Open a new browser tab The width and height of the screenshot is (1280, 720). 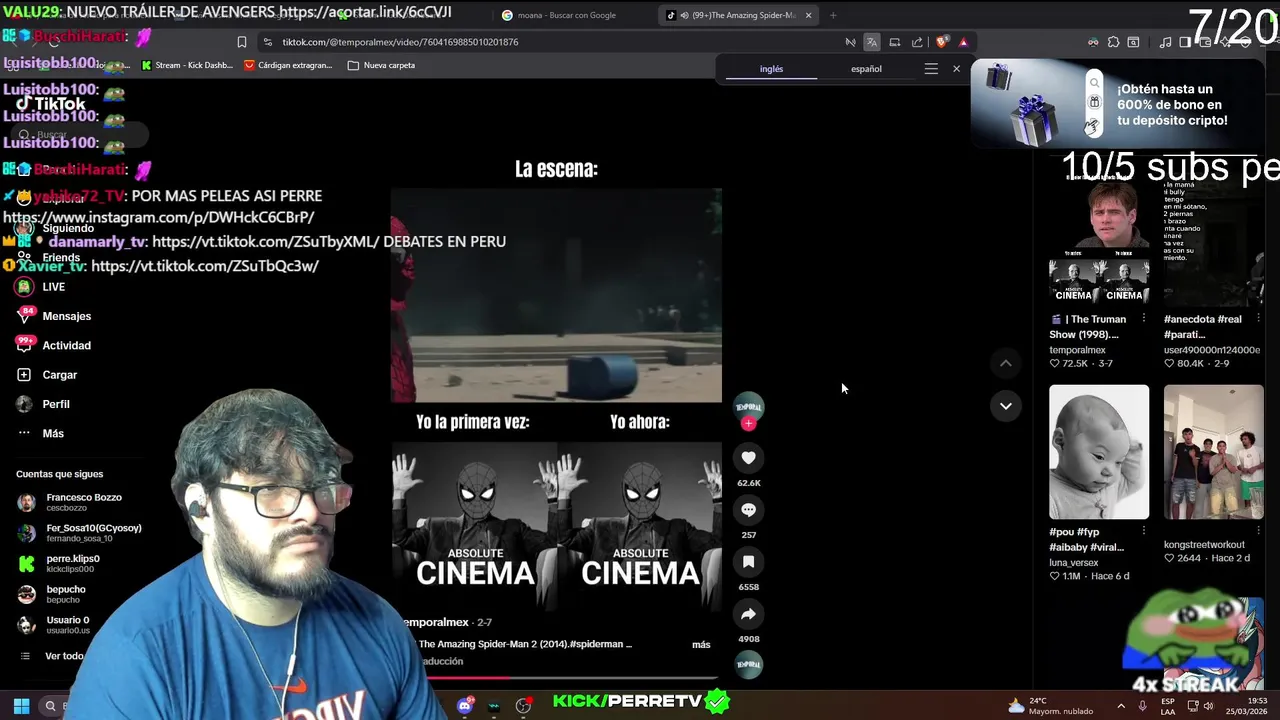point(833,15)
